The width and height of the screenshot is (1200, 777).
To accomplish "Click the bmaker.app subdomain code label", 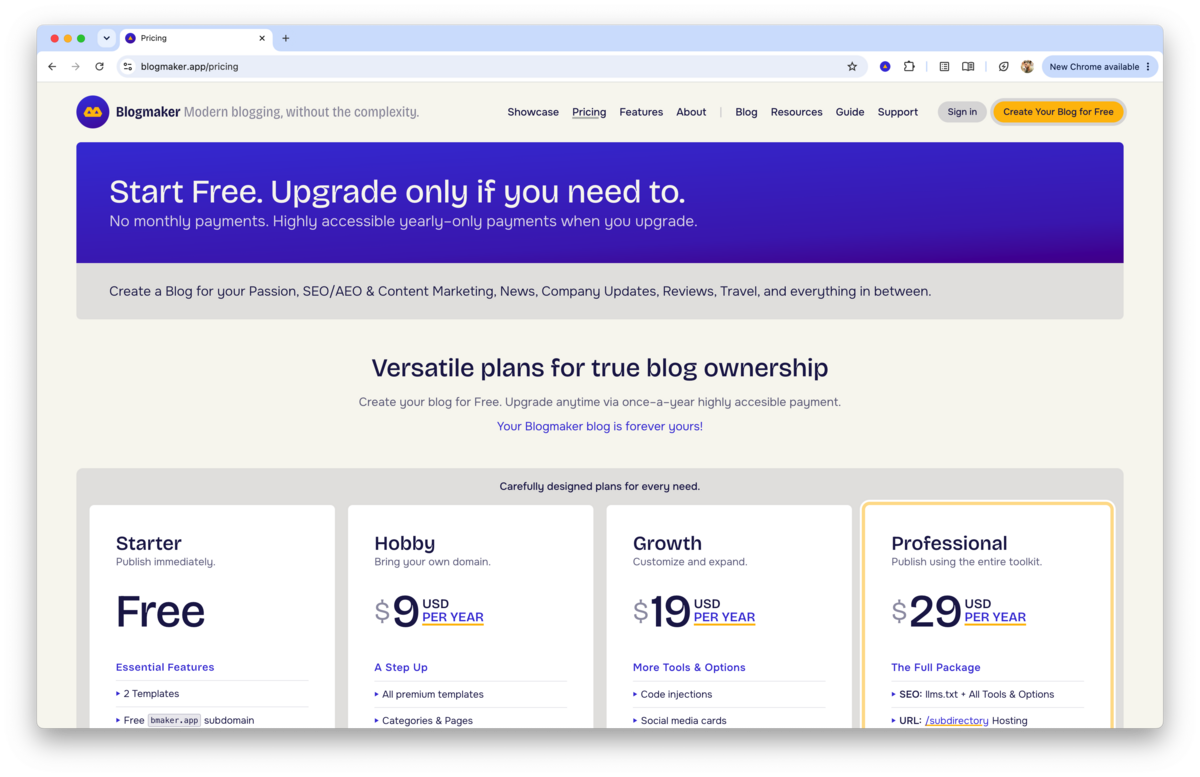I will (x=174, y=720).
